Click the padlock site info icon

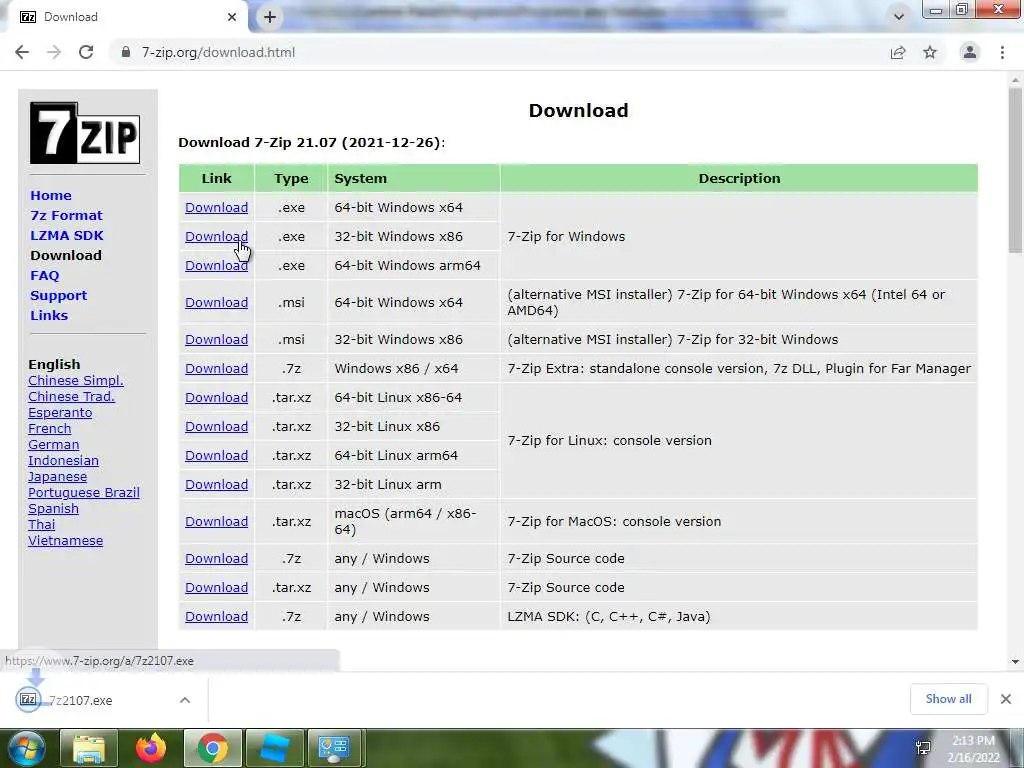125,52
